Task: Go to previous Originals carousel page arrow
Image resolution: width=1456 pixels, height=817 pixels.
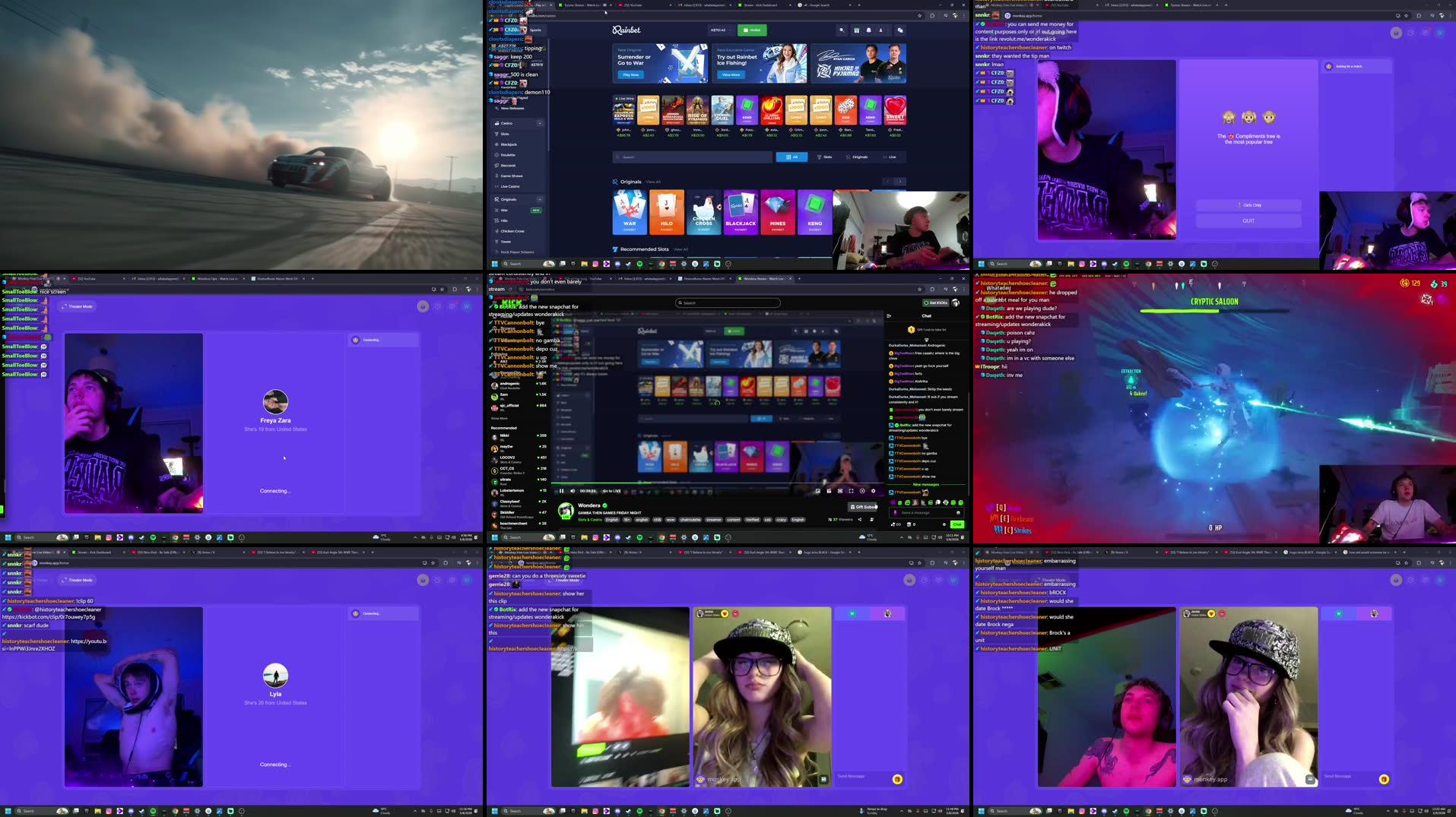Action: (x=888, y=182)
